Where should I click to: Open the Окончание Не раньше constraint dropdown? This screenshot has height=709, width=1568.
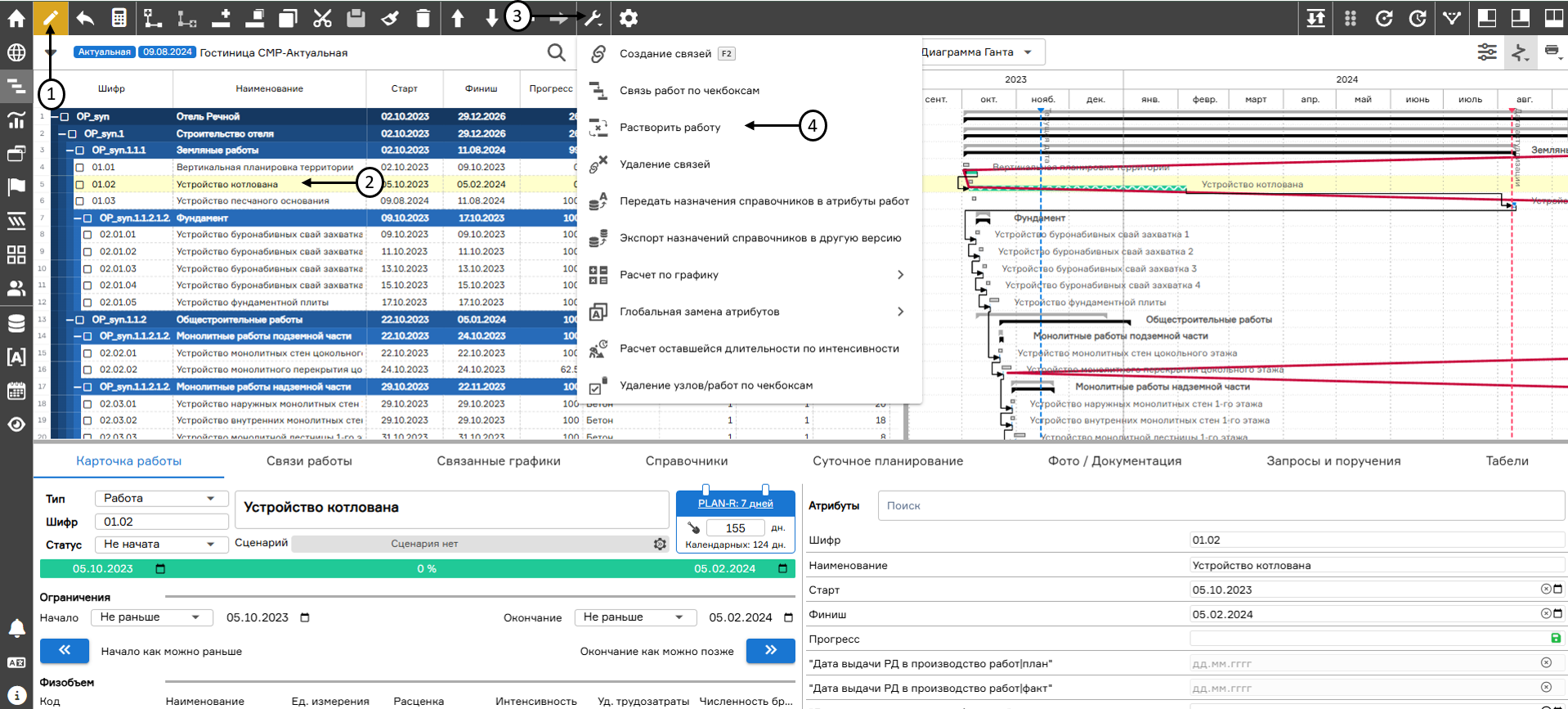pos(635,617)
